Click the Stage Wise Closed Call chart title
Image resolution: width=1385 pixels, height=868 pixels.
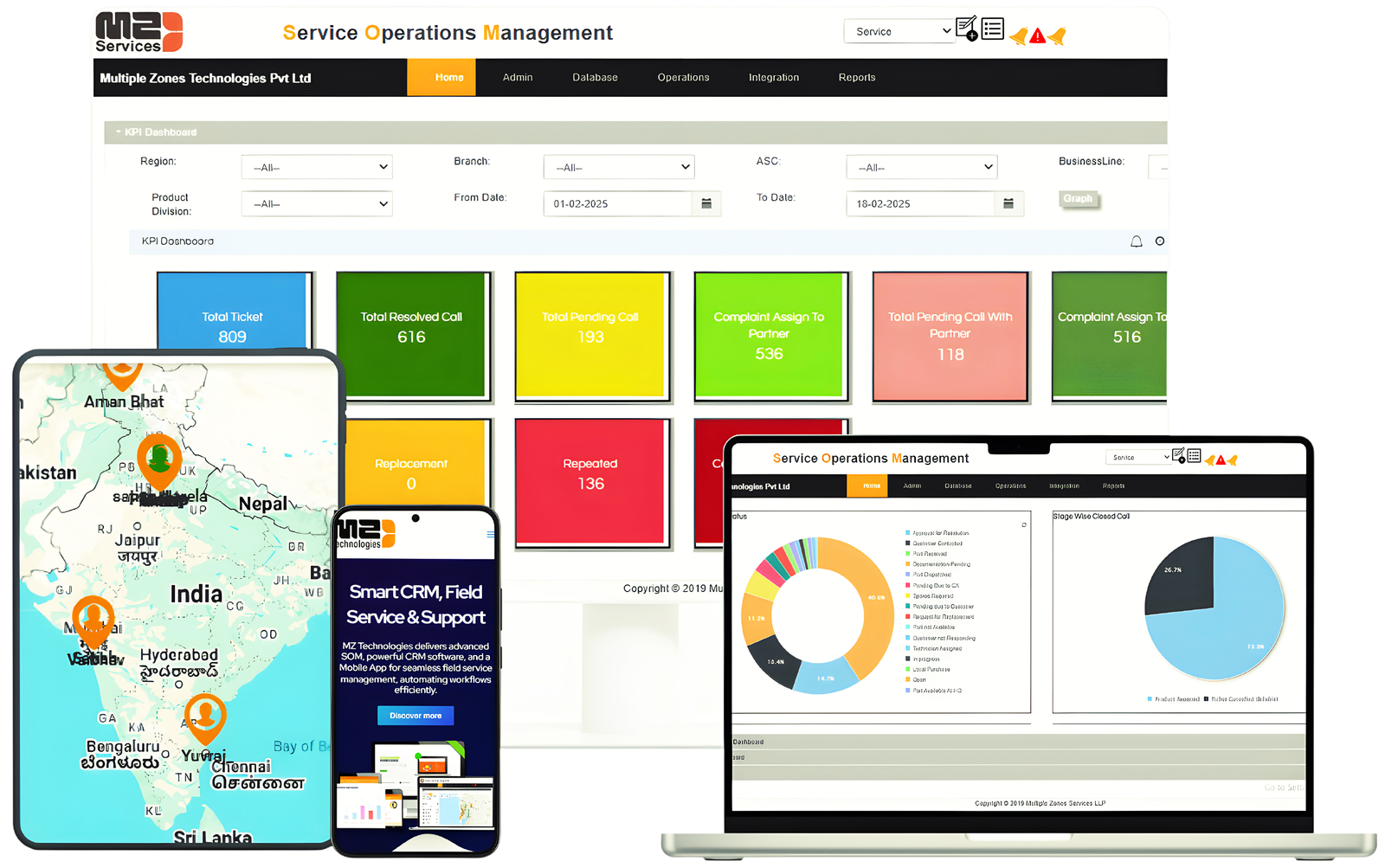(x=1092, y=517)
